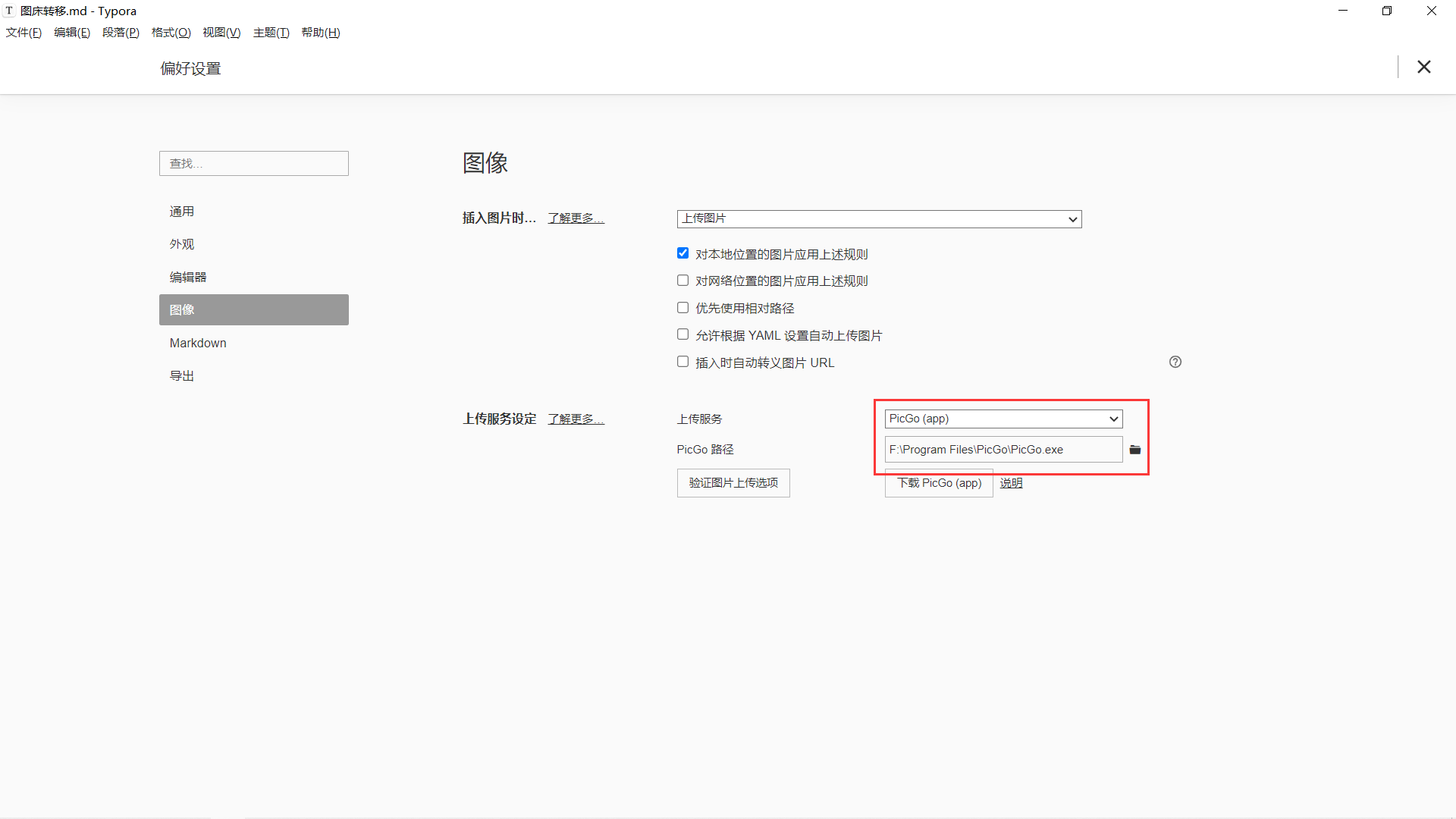Screen dimensions: 1456x819
Task: Select the 导出 settings category
Action: click(x=254, y=376)
